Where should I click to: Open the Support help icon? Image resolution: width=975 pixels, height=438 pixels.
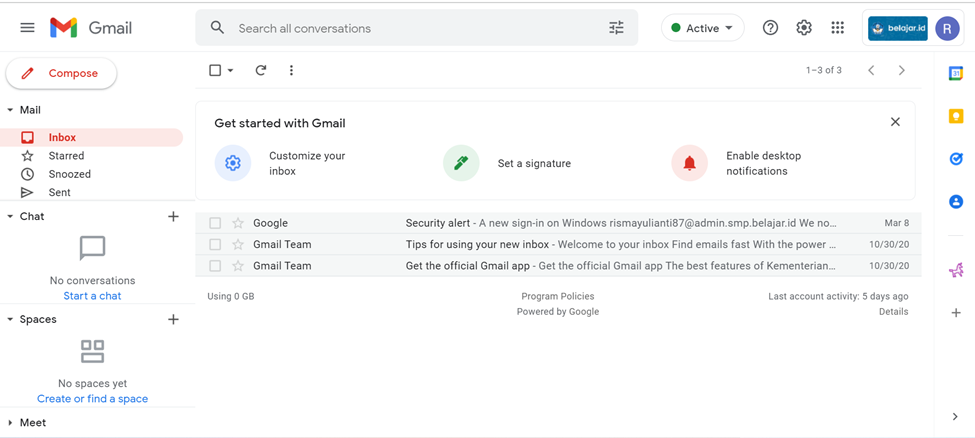tap(770, 28)
